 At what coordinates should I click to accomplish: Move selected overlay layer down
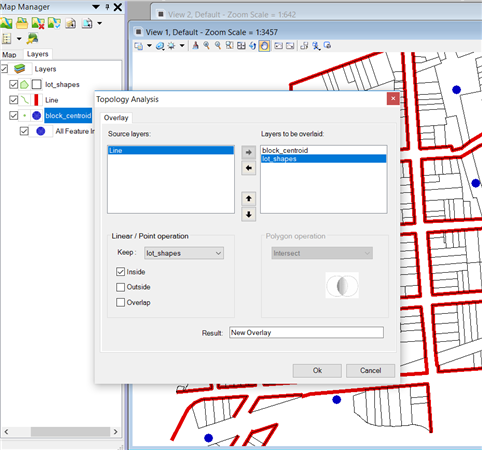[248, 214]
